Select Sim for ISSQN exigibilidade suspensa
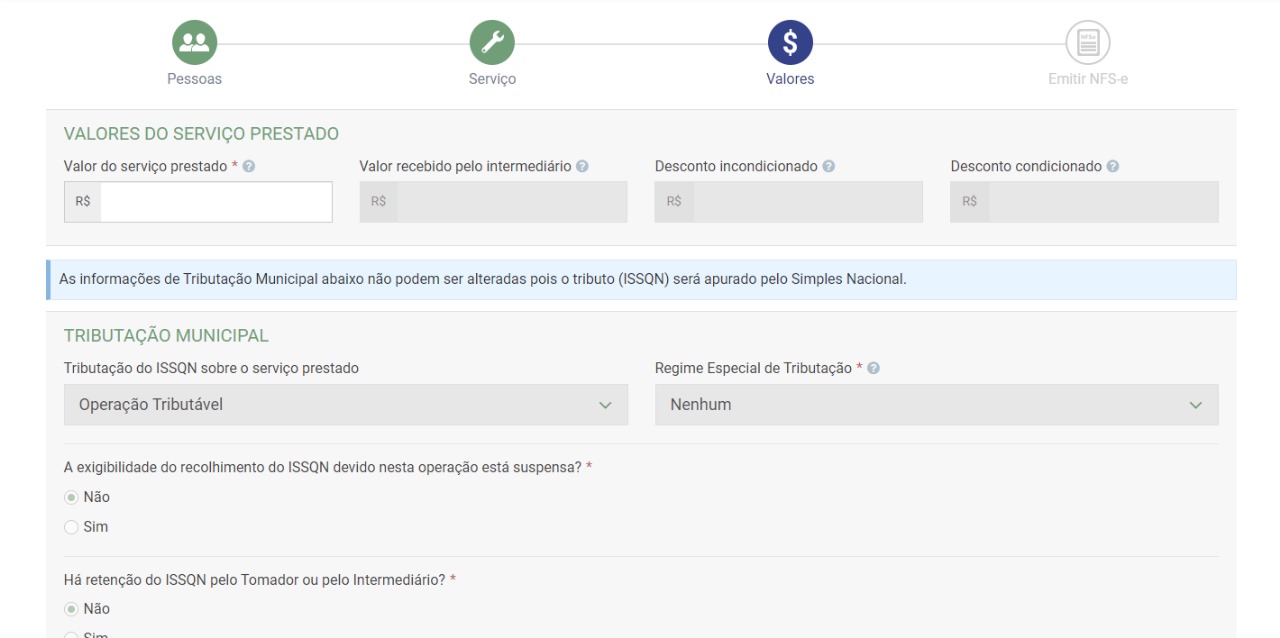 pyautogui.click(x=71, y=527)
